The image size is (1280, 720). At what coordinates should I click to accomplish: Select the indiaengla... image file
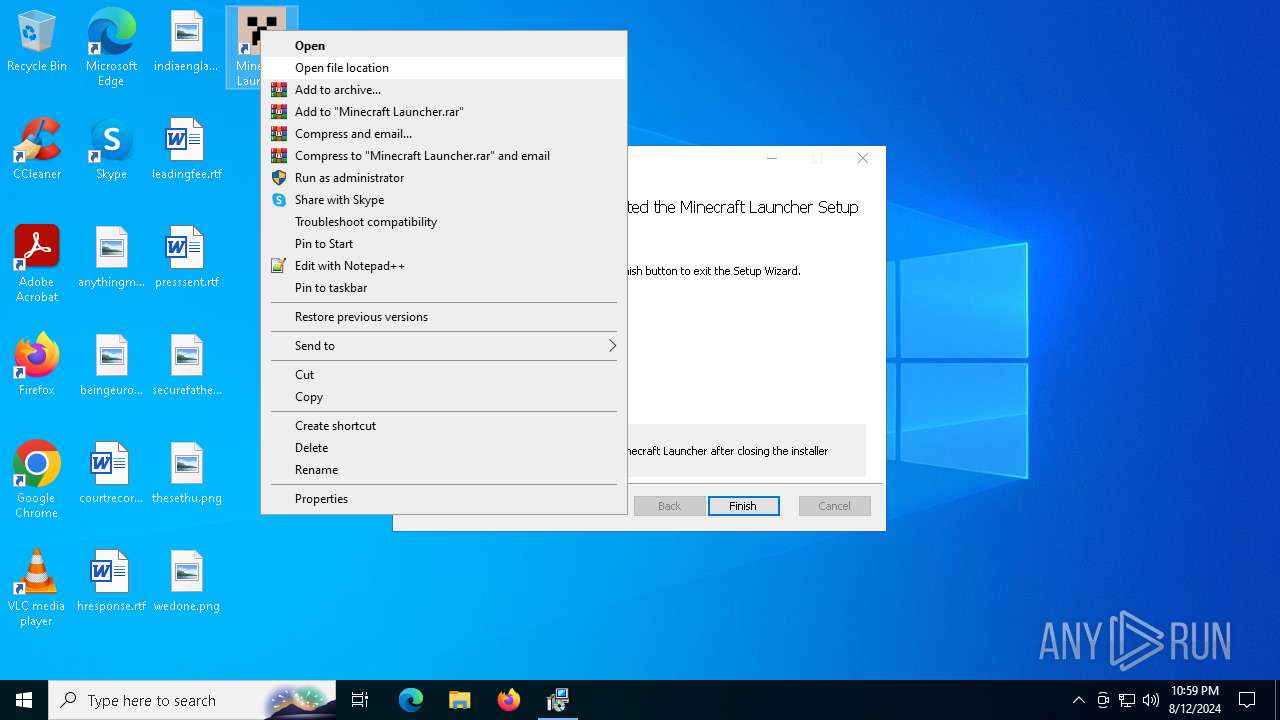(x=186, y=43)
